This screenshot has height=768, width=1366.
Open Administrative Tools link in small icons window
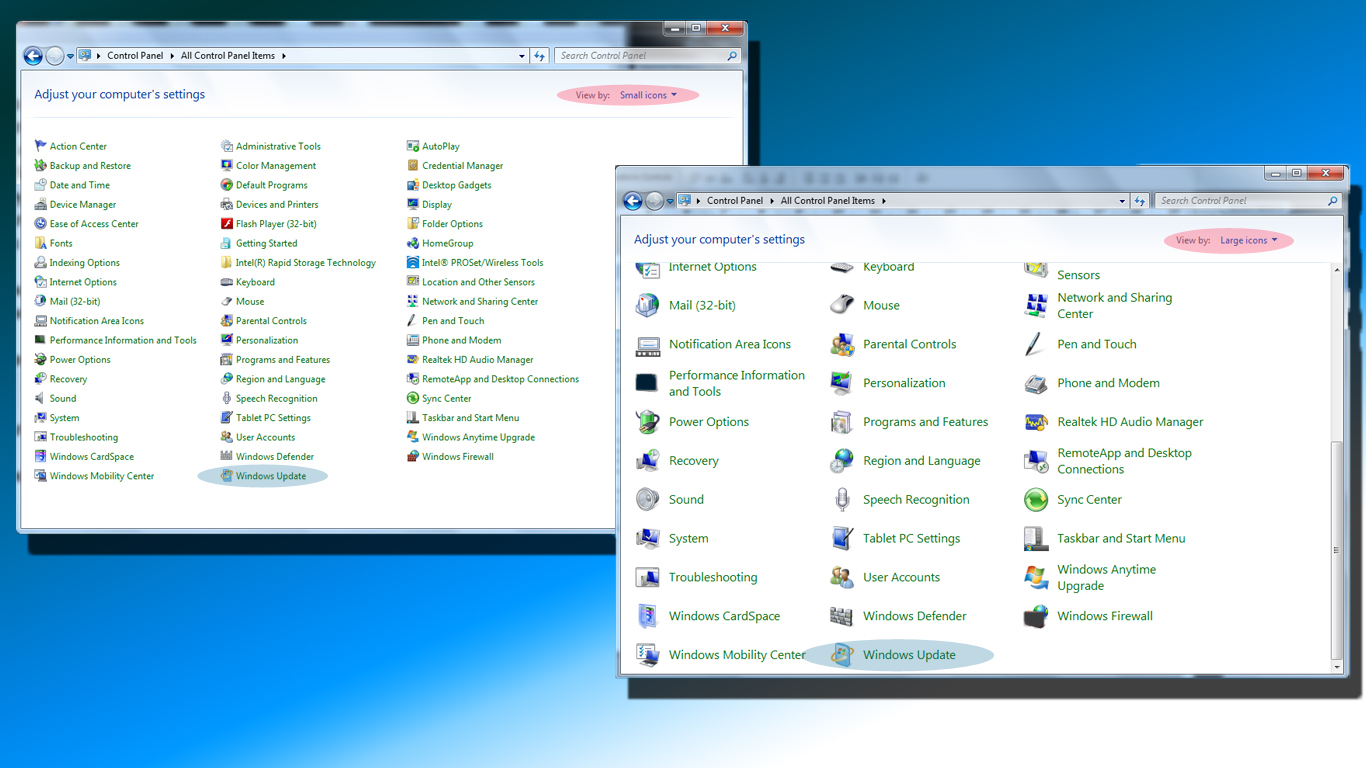[278, 146]
